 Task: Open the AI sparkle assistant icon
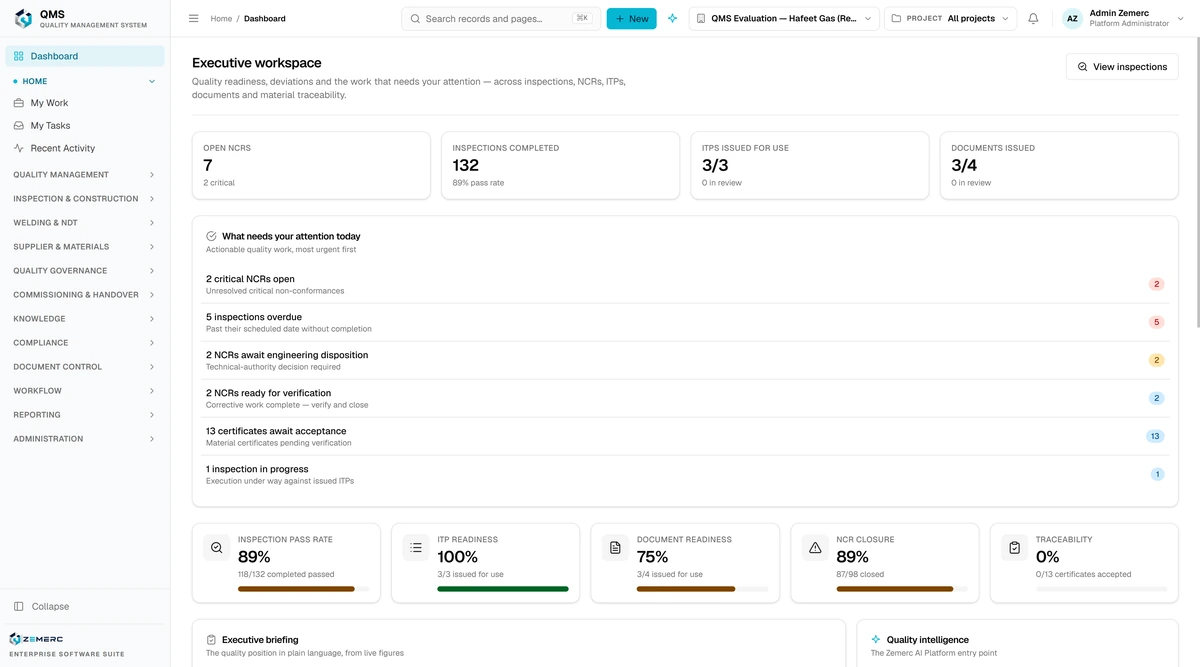[x=673, y=19]
